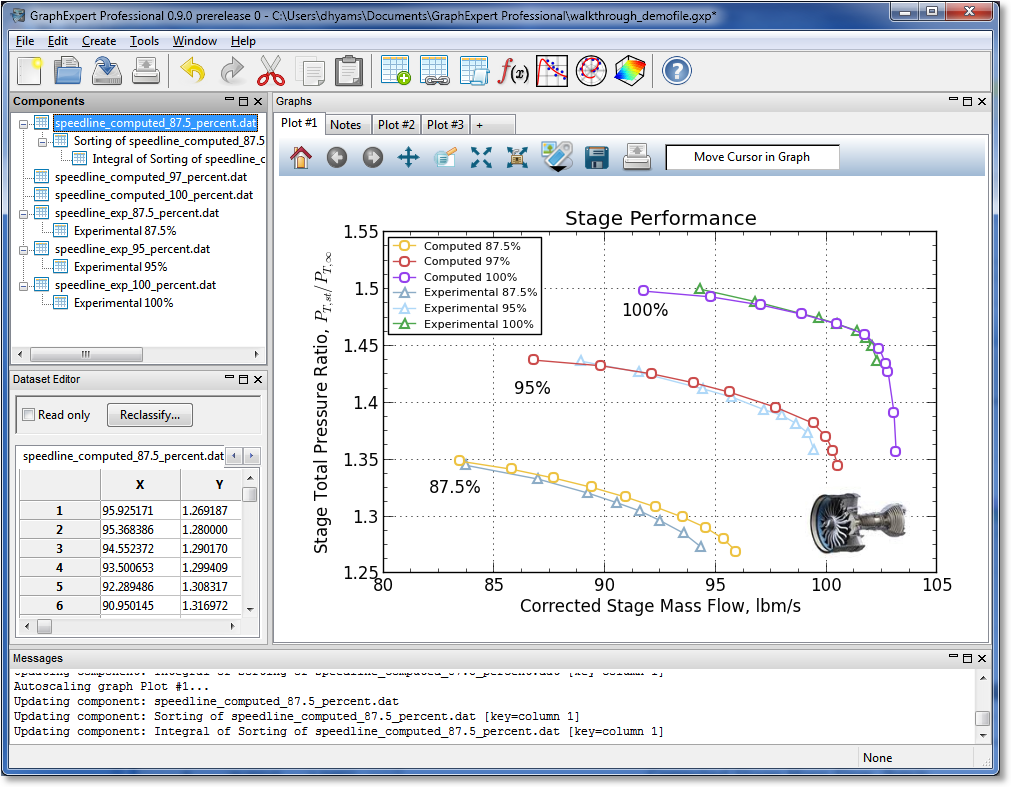Select speedline_computed_97_percent.dat in Components

[151, 177]
